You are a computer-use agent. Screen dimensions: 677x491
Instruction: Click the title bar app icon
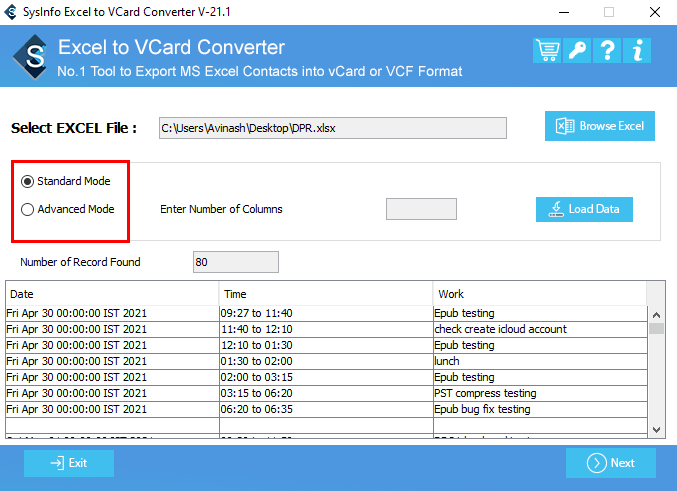pyautogui.click(x=10, y=12)
